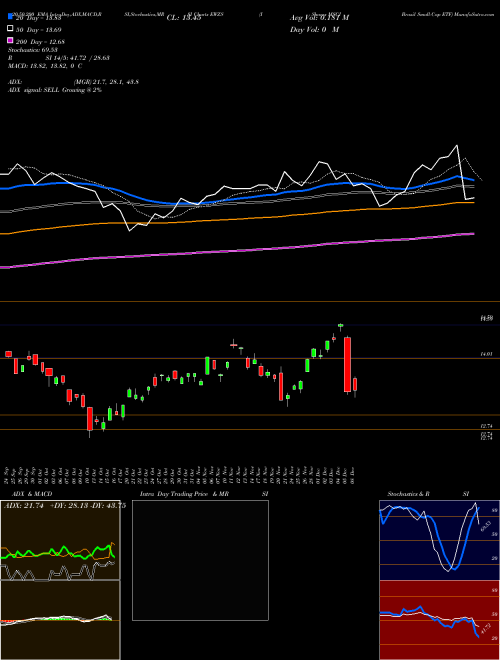Click the 'ADX signal: SELL Growing @ 2%' line
500x660 pixels.
click(55, 90)
